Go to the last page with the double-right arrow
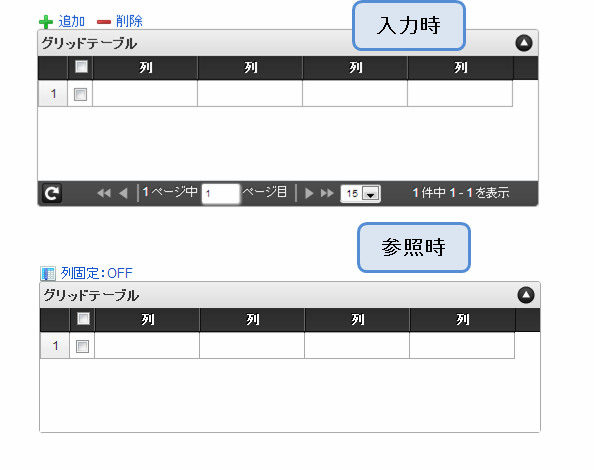This screenshot has width=594, height=470. click(x=327, y=193)
